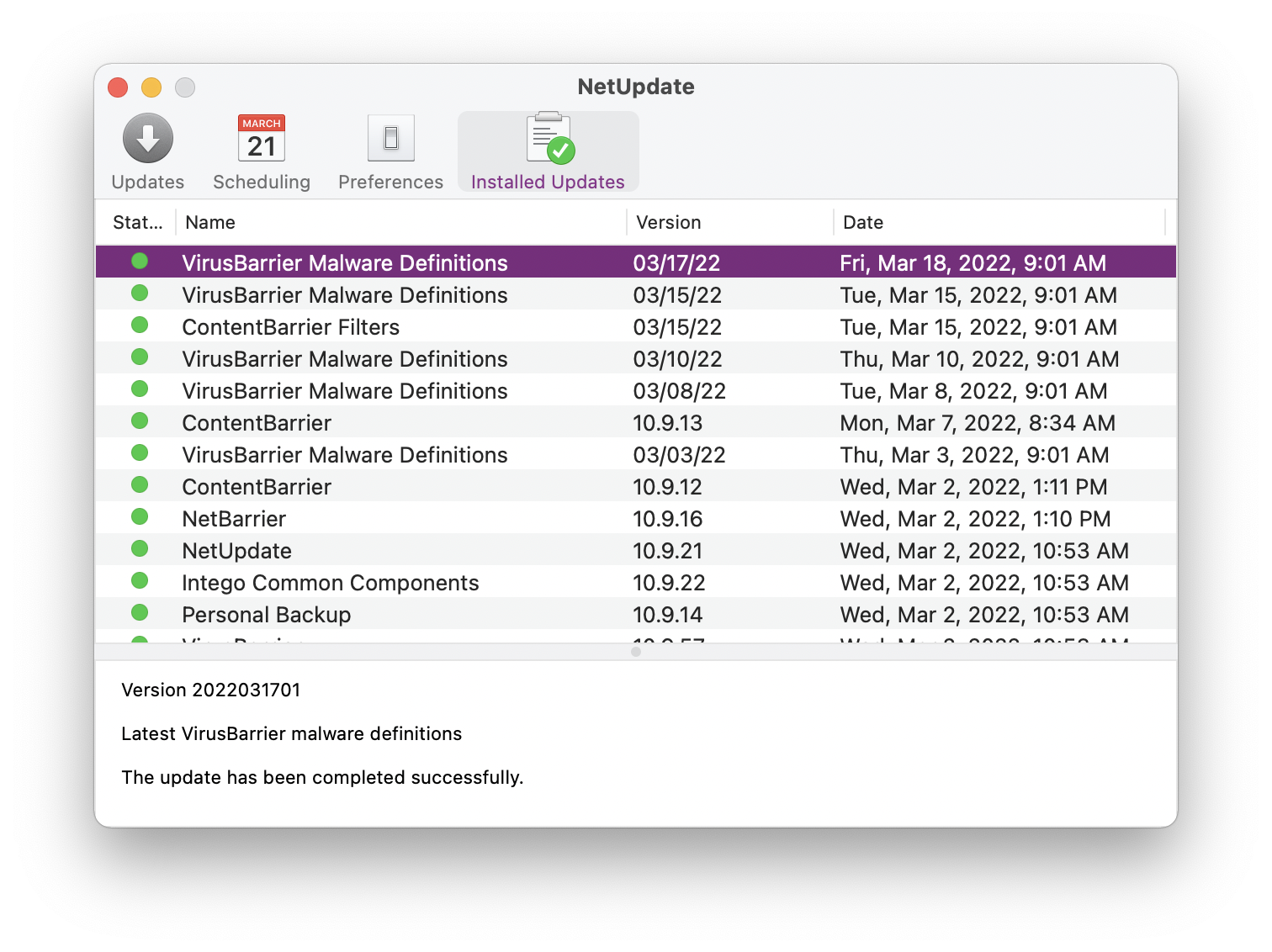Open the Scheduling calendar icon
This screenshot has width=1272, height=952.
pos(262,139)
